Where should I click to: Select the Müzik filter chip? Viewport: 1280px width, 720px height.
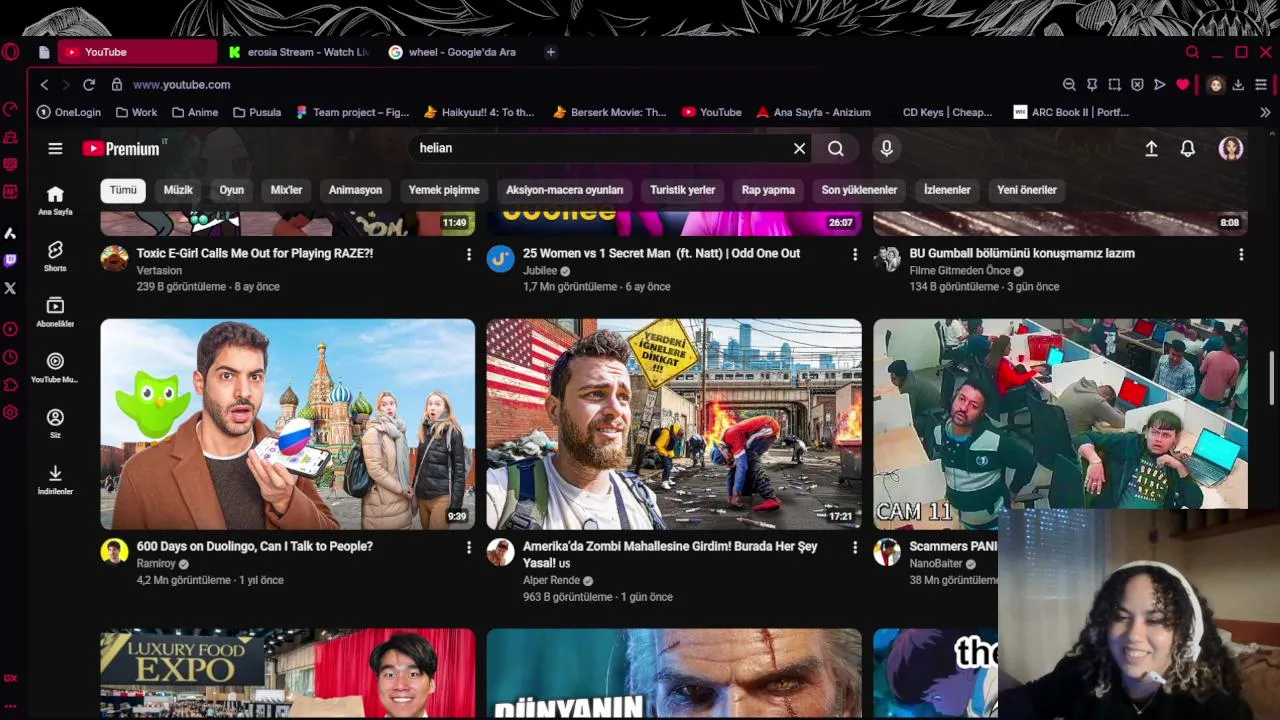pyautogui.click(x=178, y=190)
